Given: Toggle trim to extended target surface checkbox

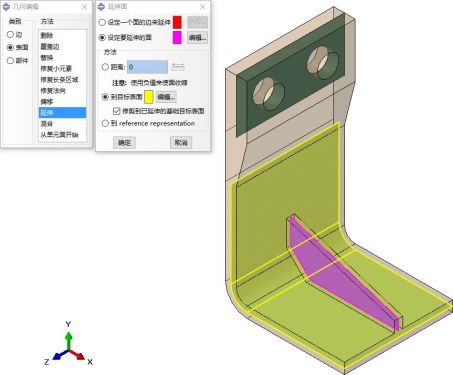Looking at the screenshot, I should tap(116, 111).
